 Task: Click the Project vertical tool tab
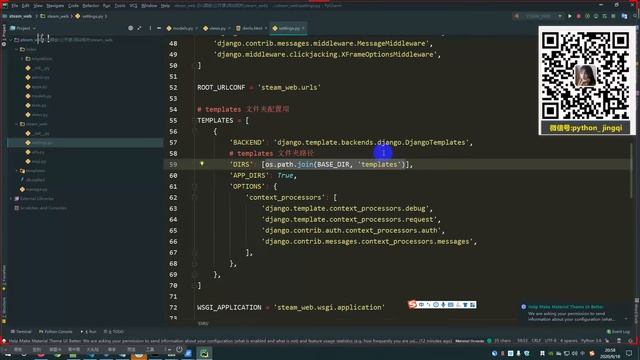[4, 35]
